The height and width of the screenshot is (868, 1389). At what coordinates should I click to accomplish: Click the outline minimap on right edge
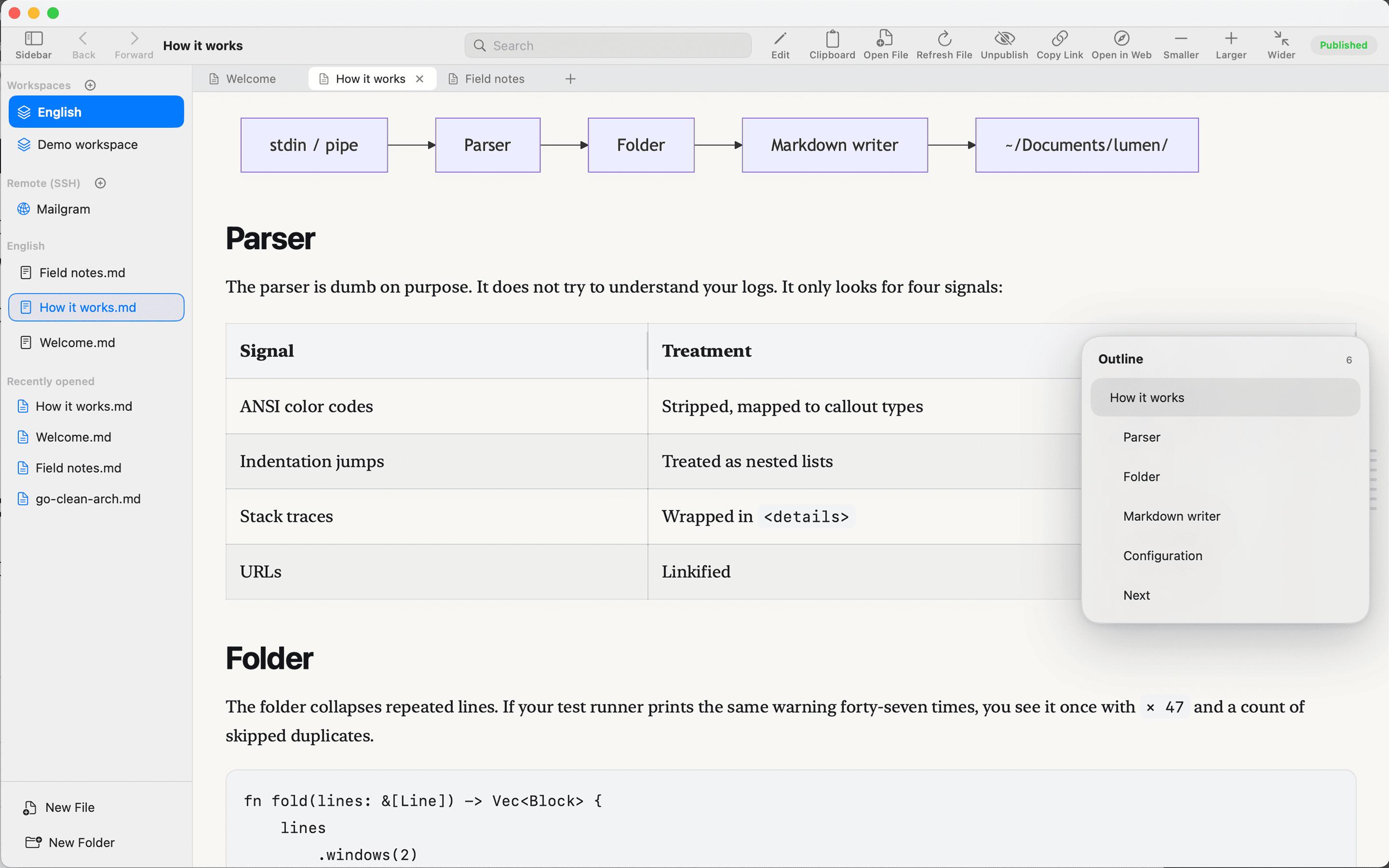point(1373,480)
